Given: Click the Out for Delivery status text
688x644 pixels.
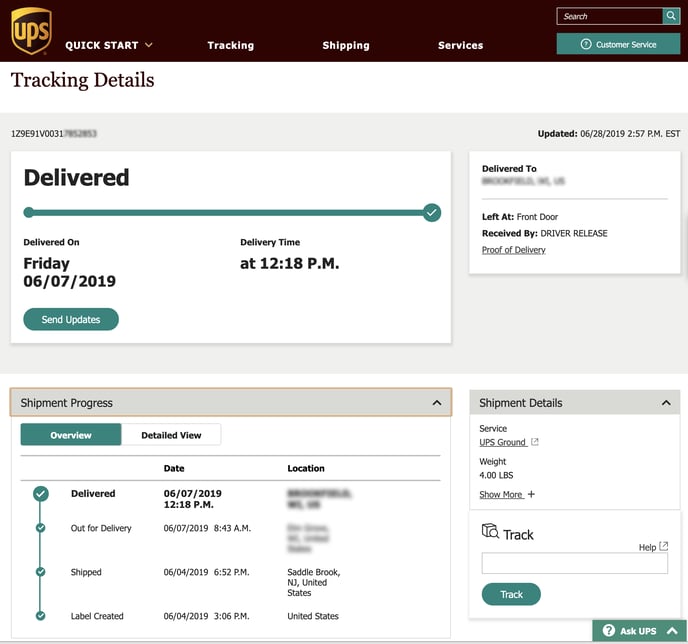Looking at the screenshot, I should coord(101,528).
